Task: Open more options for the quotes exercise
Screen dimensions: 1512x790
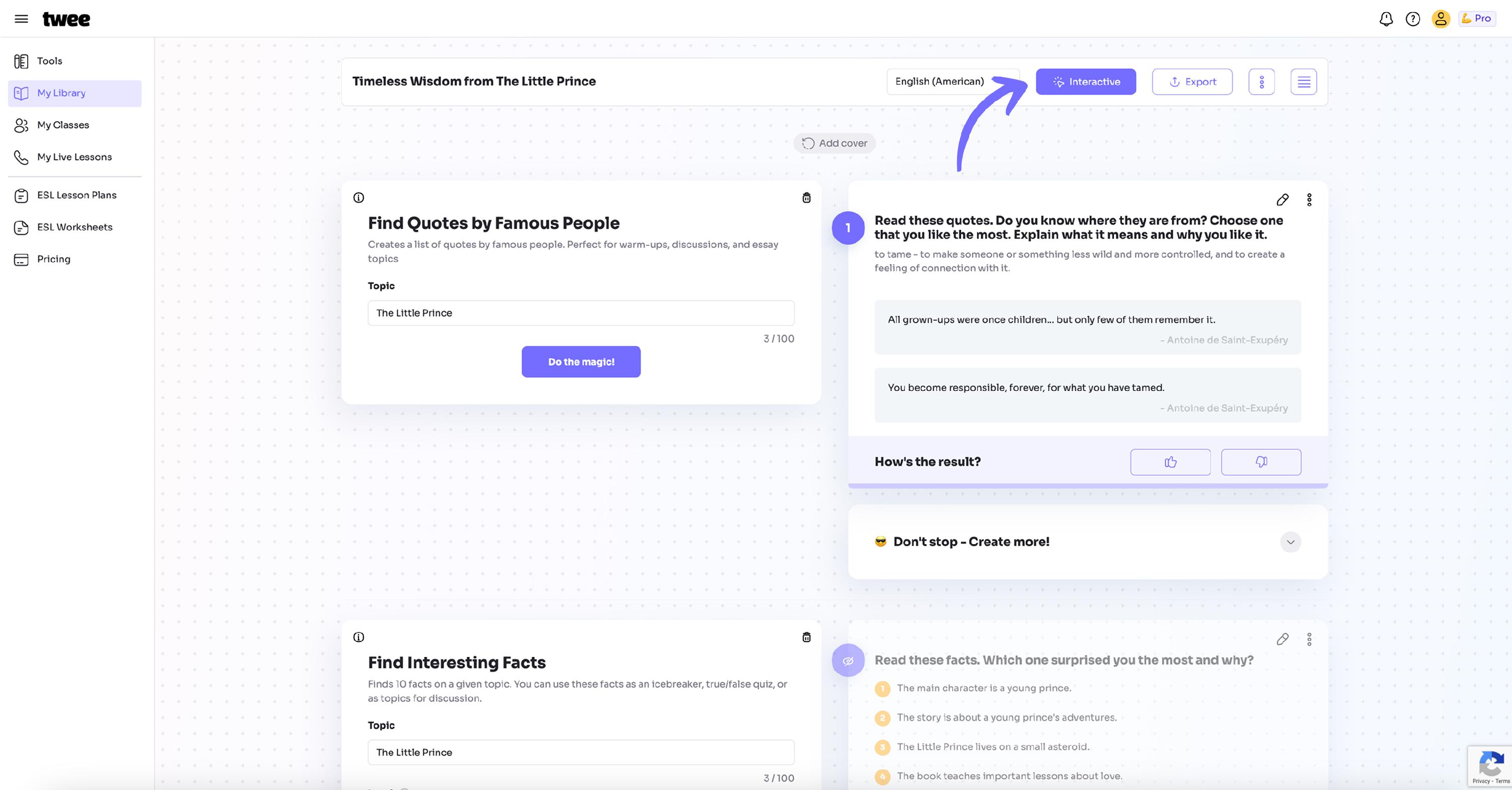Action: click(x=1309, y=200)
